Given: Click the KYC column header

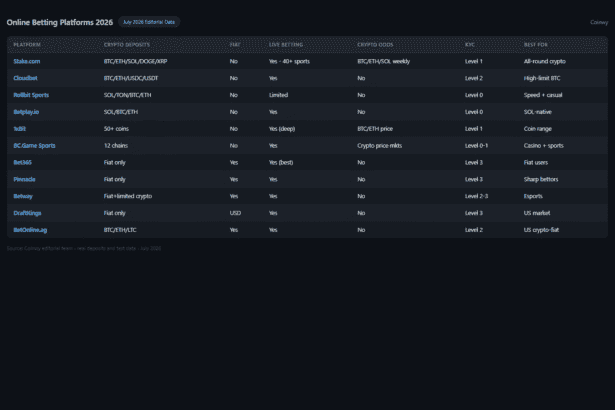Looking at the screenshot, I should point(470,45).
